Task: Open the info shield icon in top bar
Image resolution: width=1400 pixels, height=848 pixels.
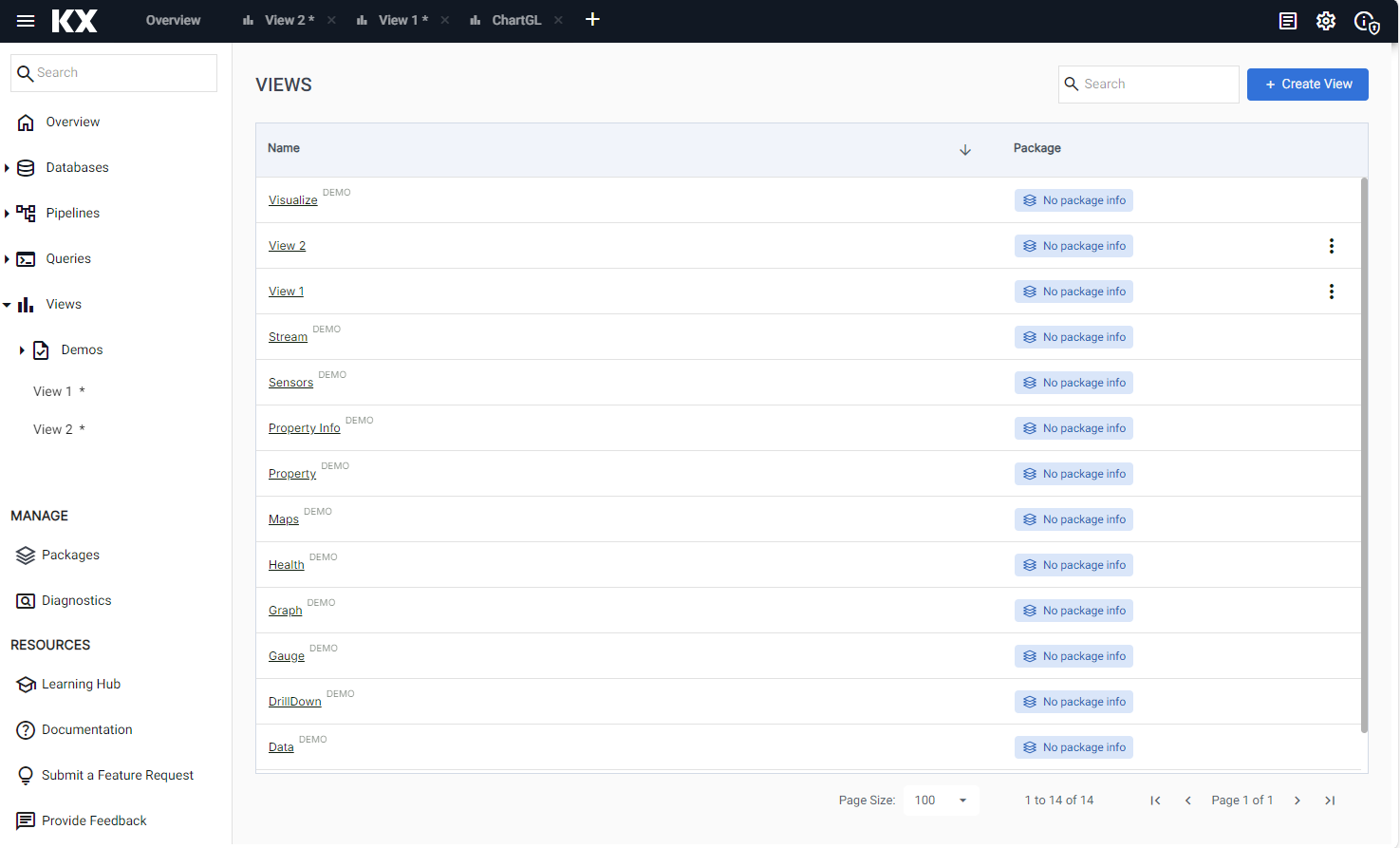Action: point(1366,22)
